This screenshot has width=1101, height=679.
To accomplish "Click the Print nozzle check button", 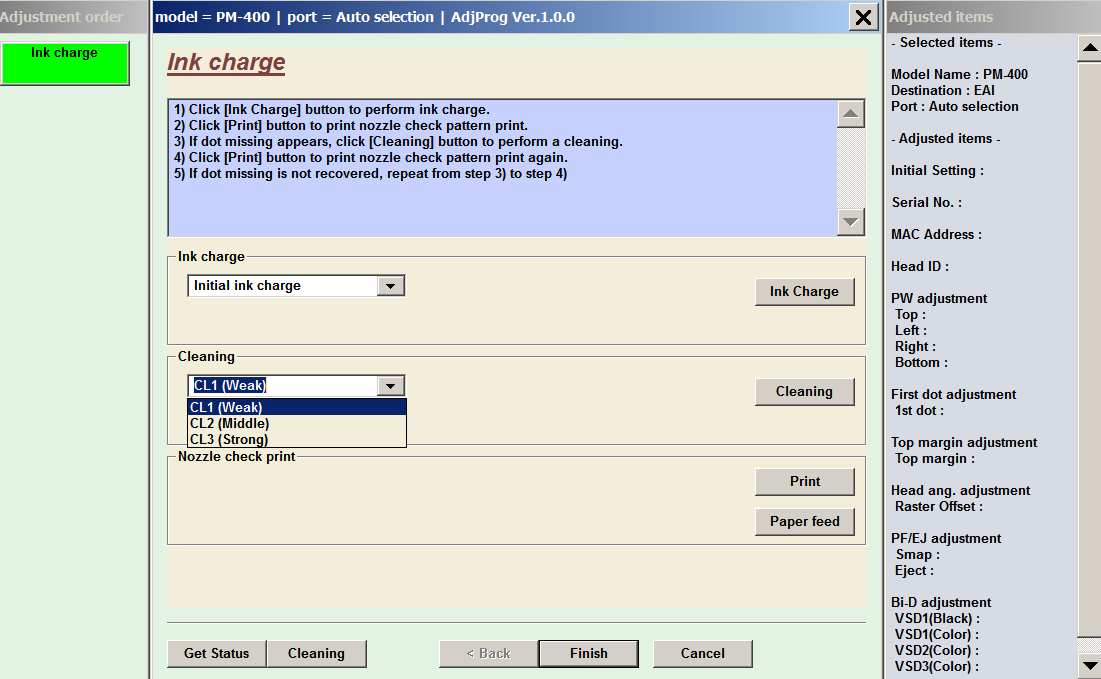I will pyautogui.click(x=805, y=482).
